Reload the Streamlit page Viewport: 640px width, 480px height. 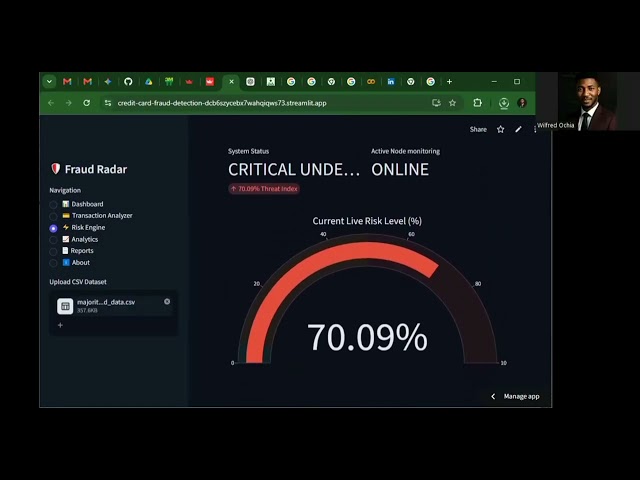coord(87,103)
